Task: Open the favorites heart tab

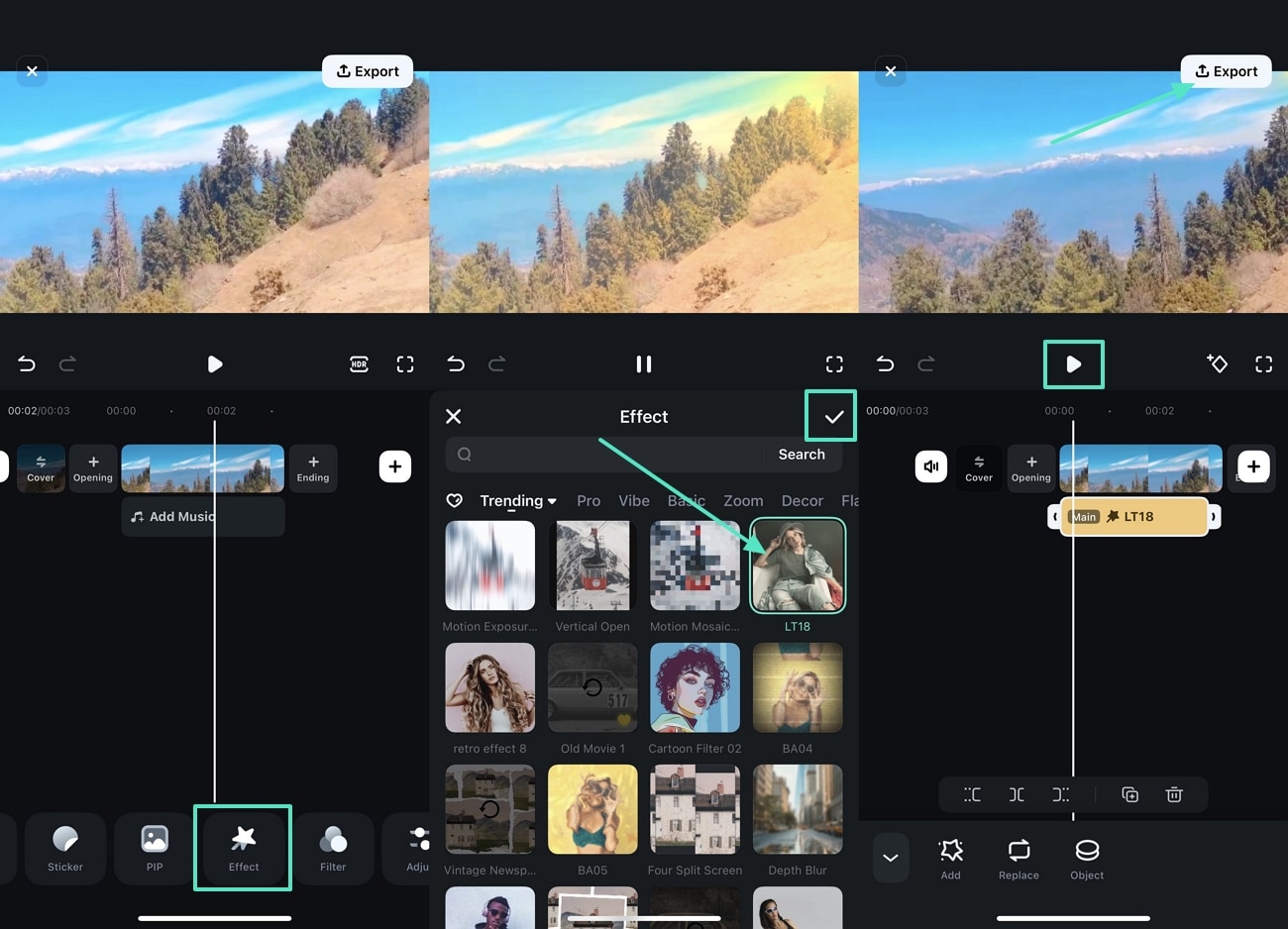Action: point(455,501)
